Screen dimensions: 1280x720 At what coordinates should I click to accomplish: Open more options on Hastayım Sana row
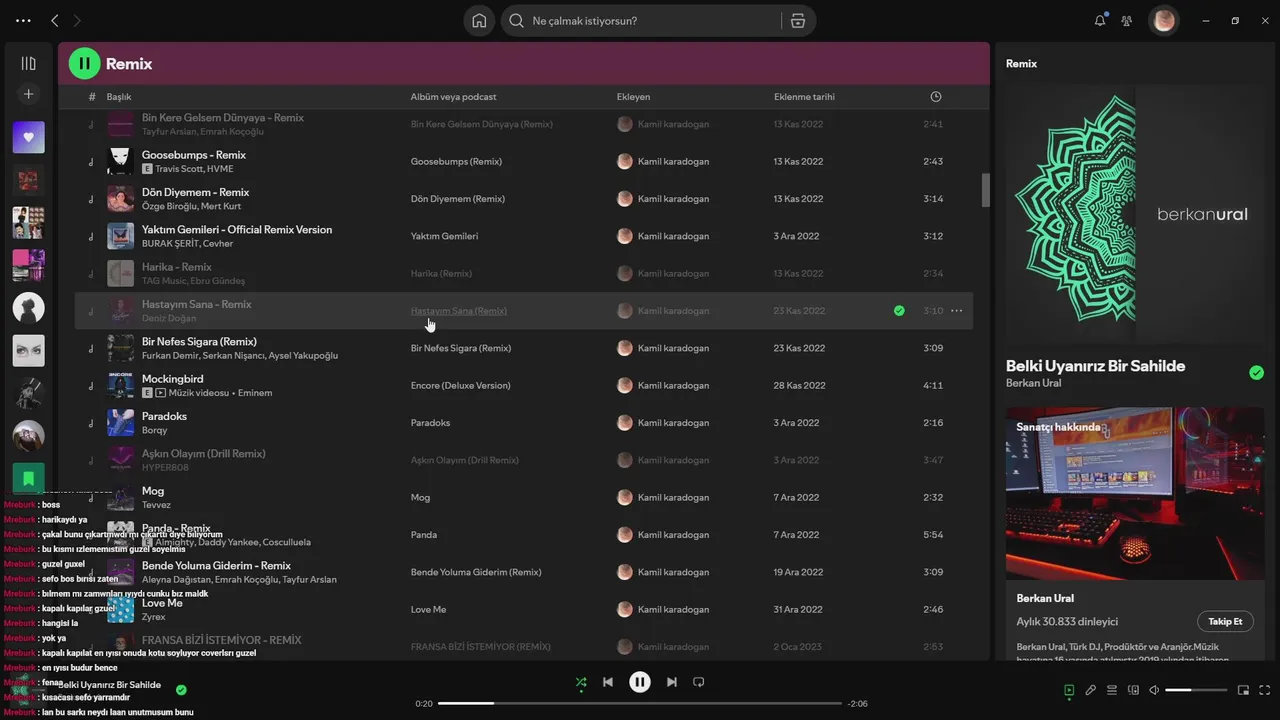(956, 311)
